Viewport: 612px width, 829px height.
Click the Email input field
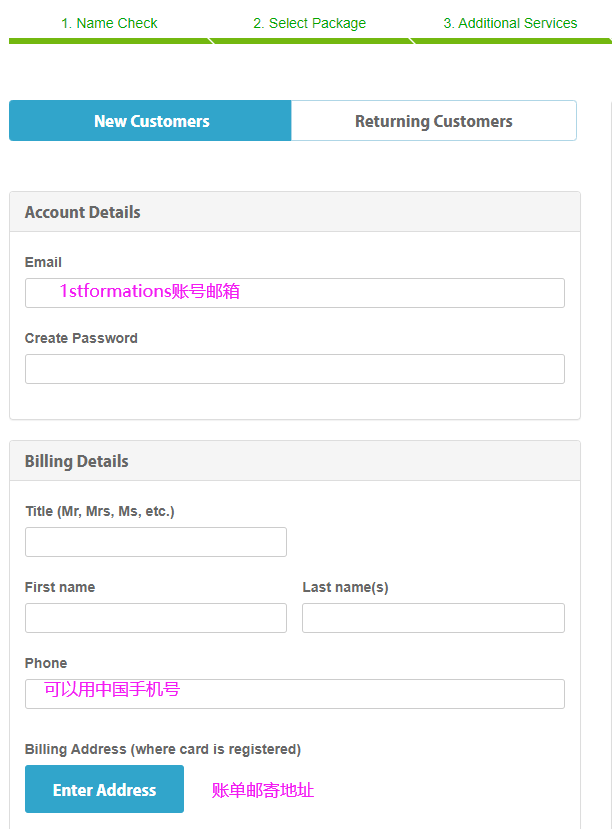pyautogui.click(x=295, y=292)
